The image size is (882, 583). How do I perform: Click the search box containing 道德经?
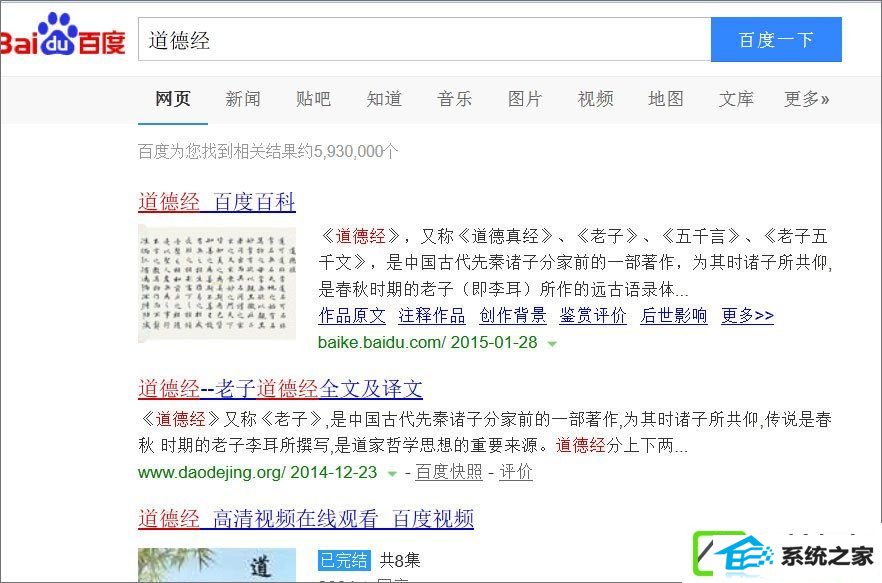(425, 39)
